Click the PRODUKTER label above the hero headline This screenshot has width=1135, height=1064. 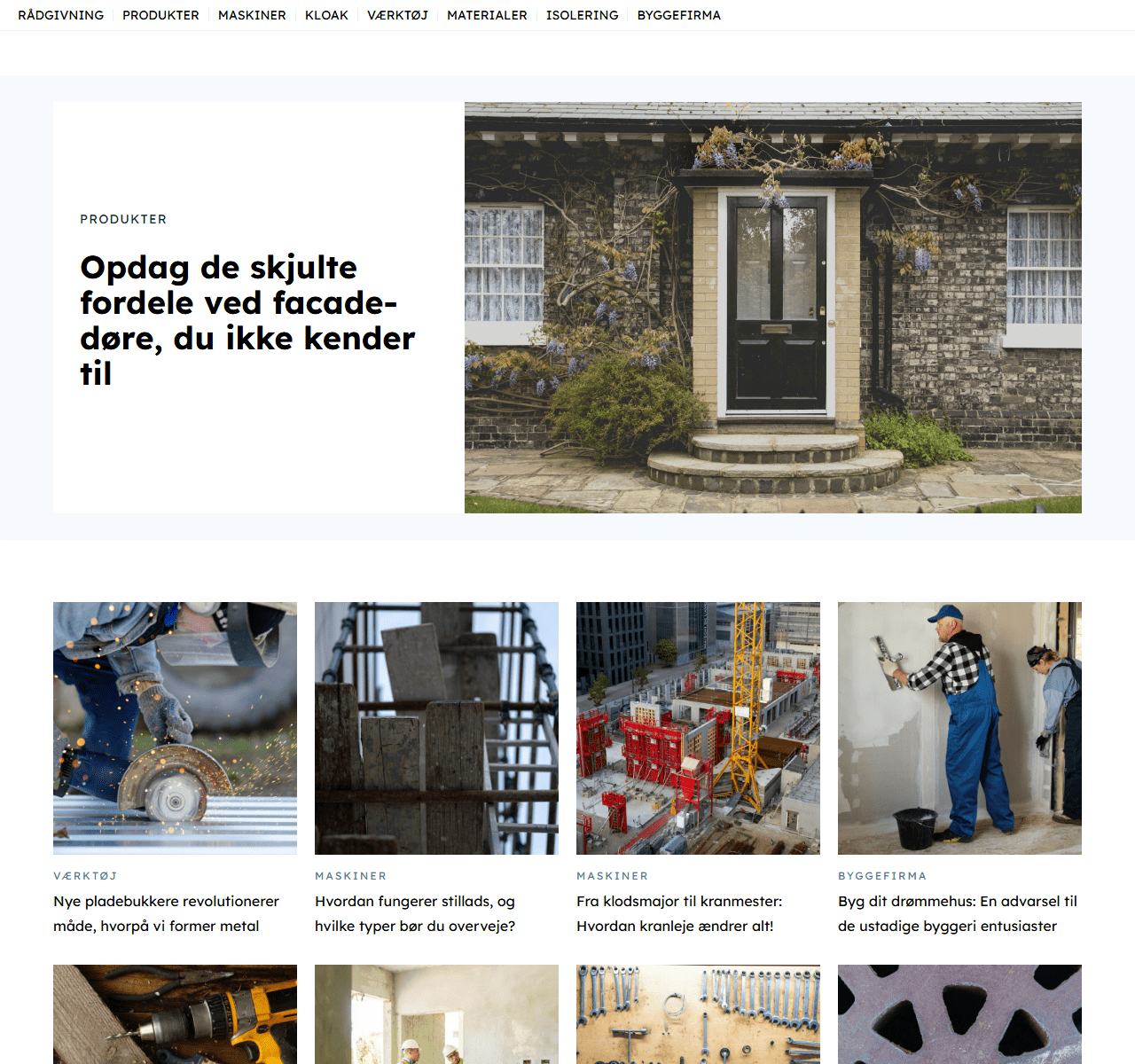pyautogui.click(x=123, y=219)
